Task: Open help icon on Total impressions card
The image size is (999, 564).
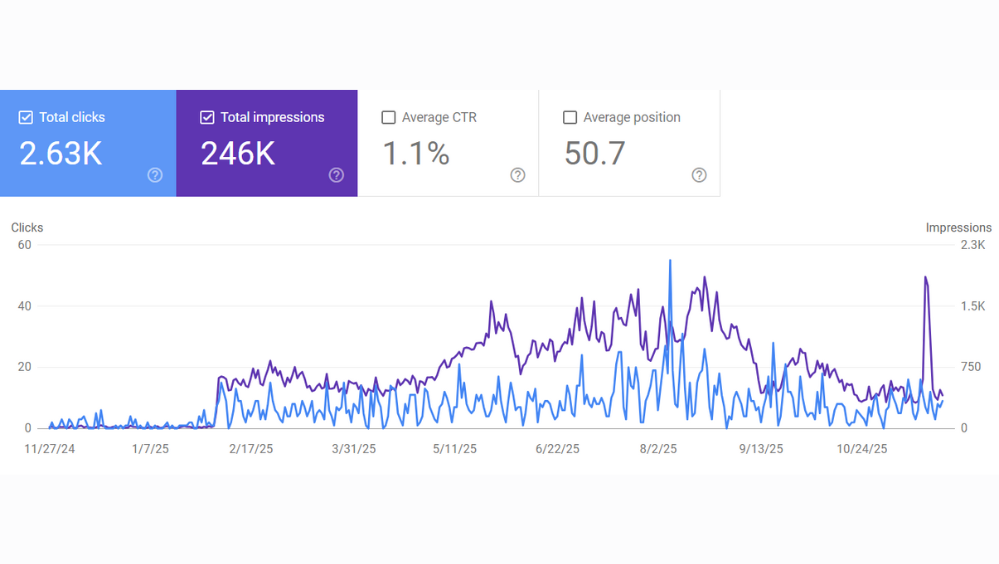Action: [x=336, y=175]
